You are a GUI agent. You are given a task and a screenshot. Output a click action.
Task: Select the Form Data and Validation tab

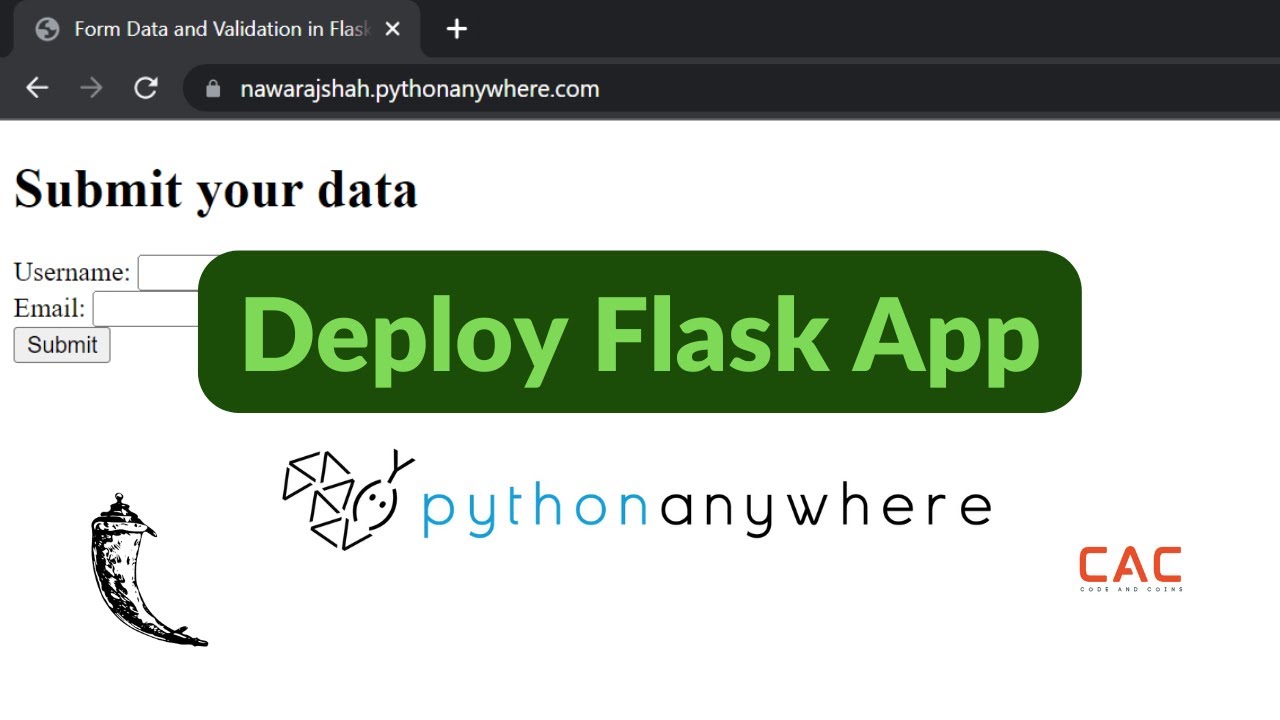pos(217,29)
